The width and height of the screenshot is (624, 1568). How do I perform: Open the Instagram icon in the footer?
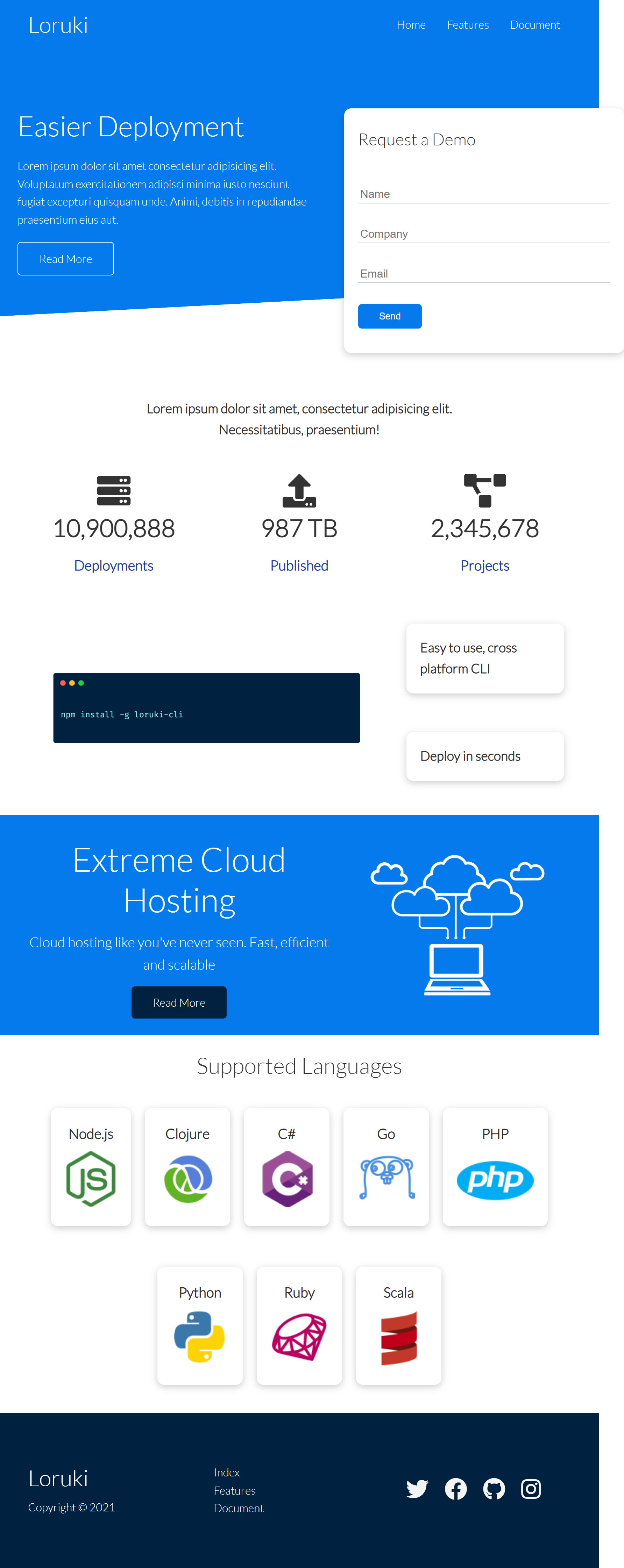pyautogui.click(x=531, y=1489)
